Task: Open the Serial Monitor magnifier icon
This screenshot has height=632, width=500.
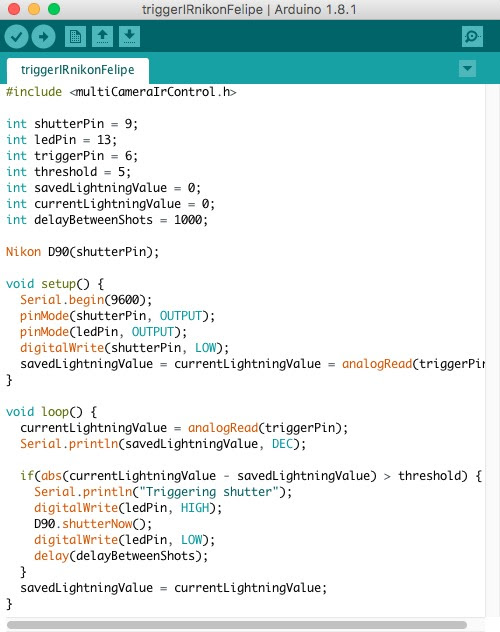Action: point(472,37)
